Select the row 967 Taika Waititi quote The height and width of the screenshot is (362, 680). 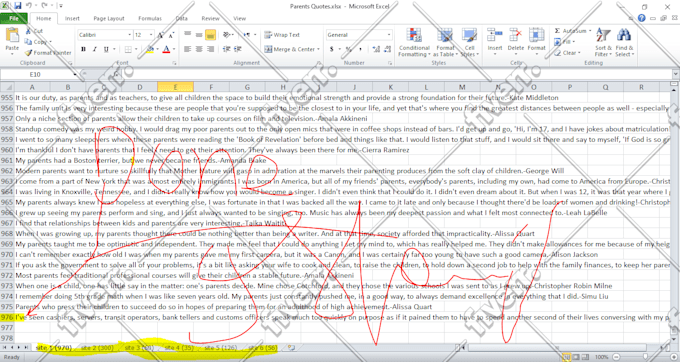(x=150, y=223)
